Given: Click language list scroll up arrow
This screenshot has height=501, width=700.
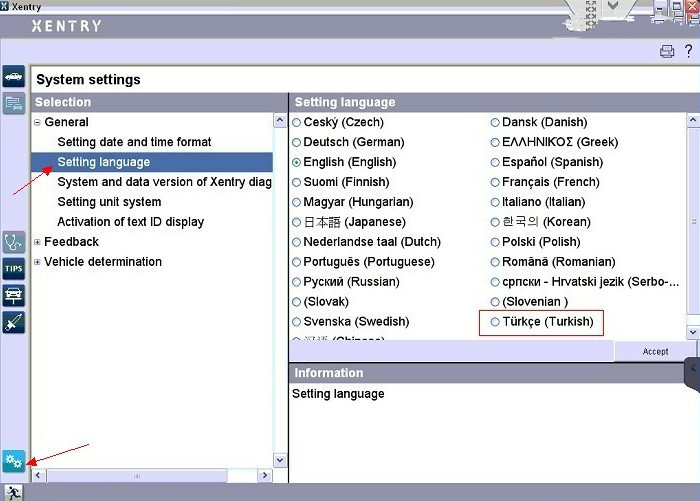Looking at the screenshot, I should click(693, 120).
